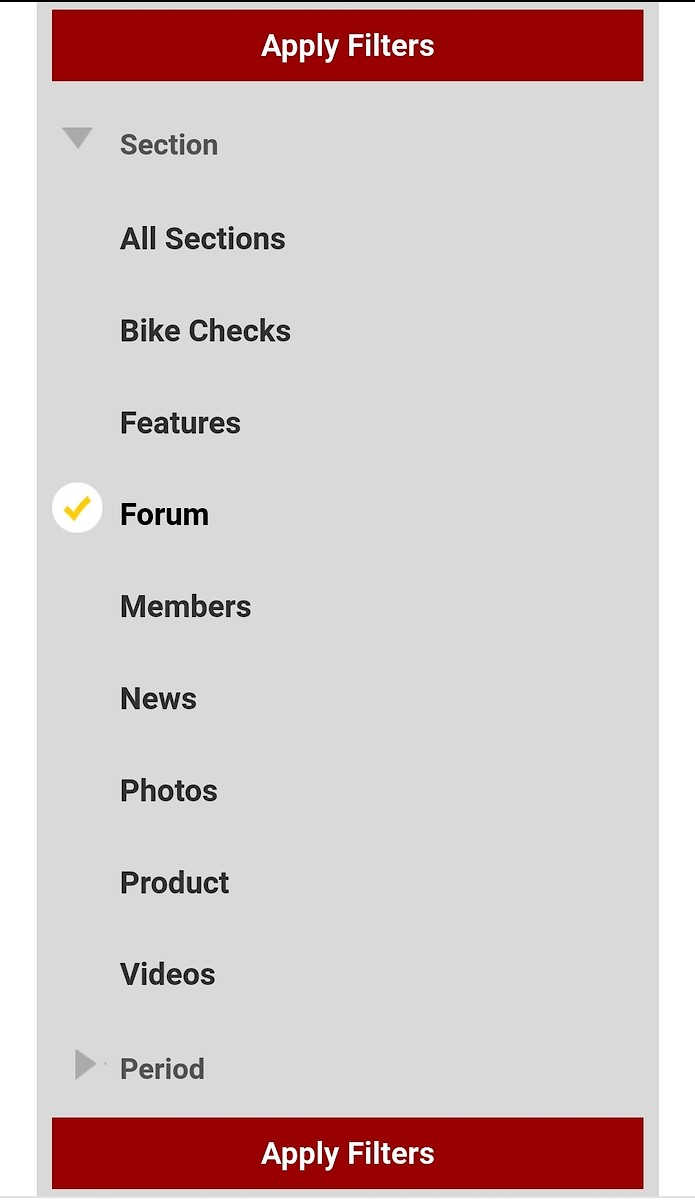This screenshot has width=695, height=1200.
Task: Click the red Apply Filters bar below Period
Action: 347,1154
